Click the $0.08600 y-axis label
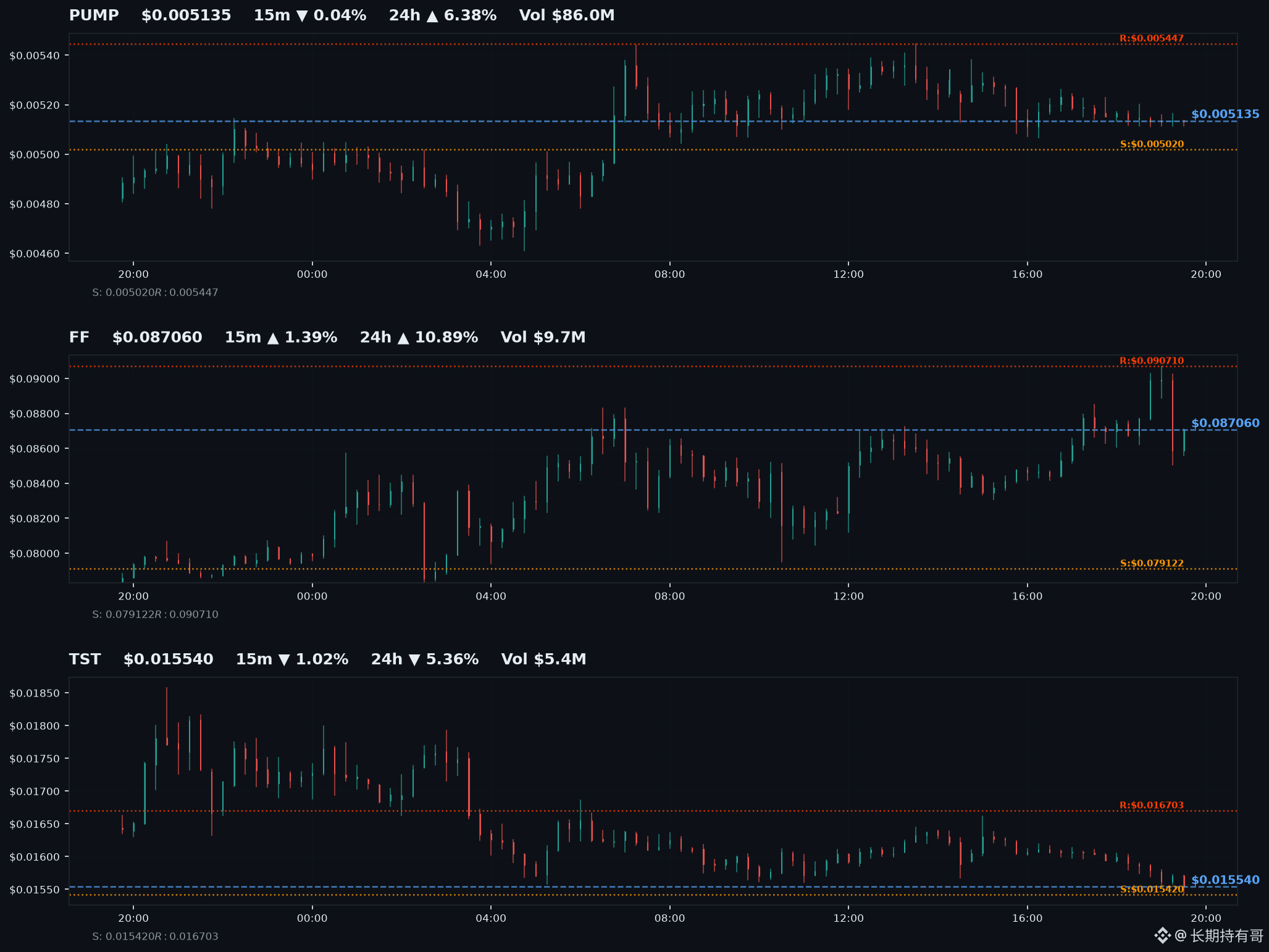Image resolution: width=1269 pixels, height=952 pixels. point(35,449)
